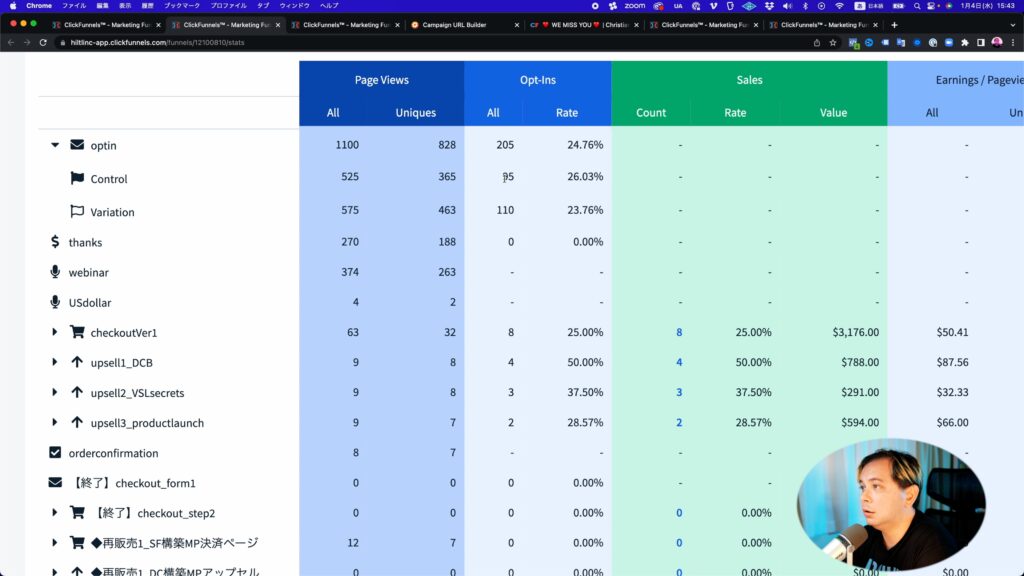Screen dimensions: 1024x576
Task: Open the sales count link for upsell1_DCB
Action: [x=679, y=362]
